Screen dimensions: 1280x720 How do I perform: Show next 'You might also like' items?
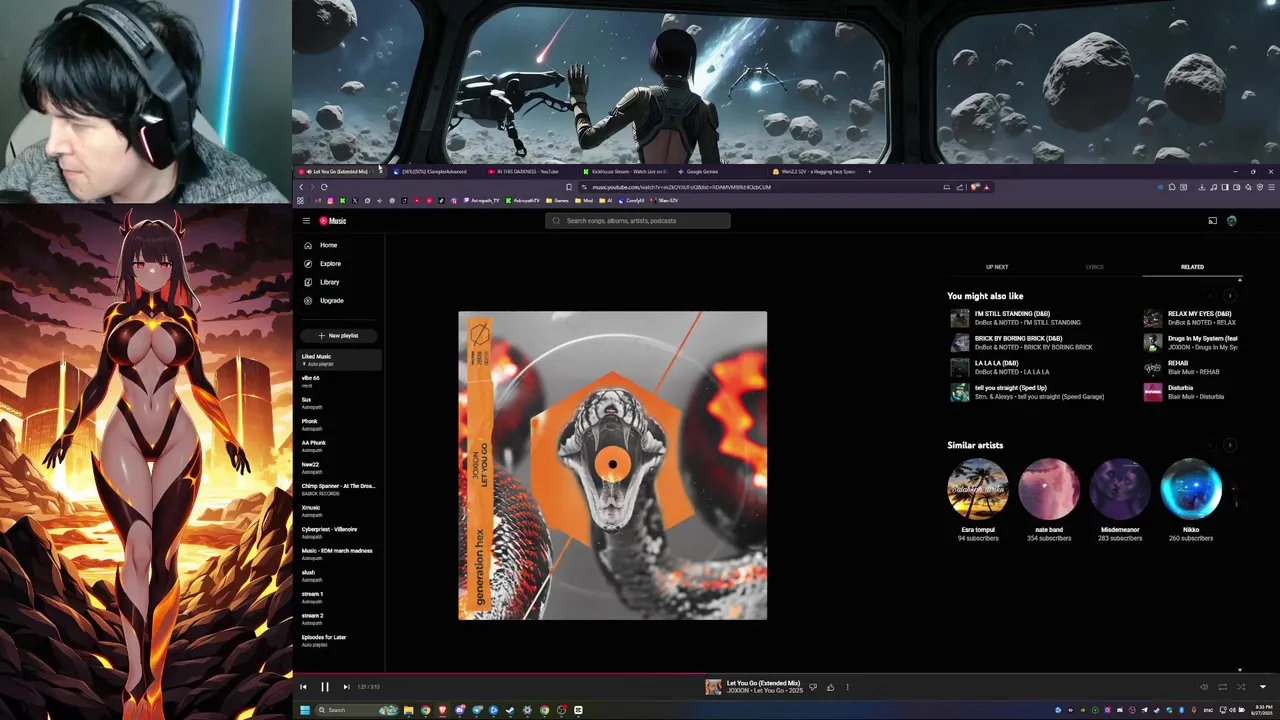point(1229,296)
